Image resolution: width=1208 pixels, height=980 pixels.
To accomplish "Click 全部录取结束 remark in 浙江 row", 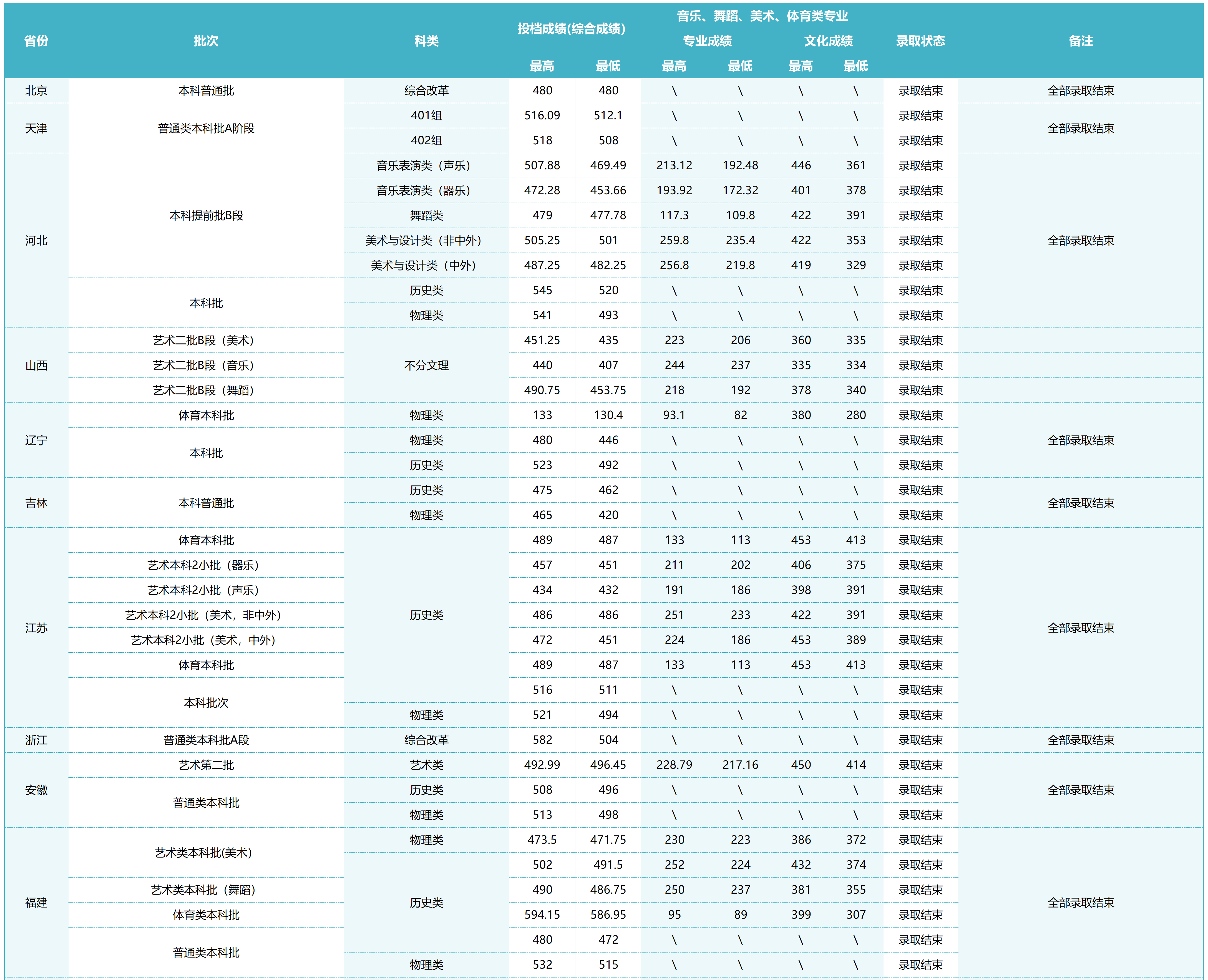I will tap(1080, 740).
